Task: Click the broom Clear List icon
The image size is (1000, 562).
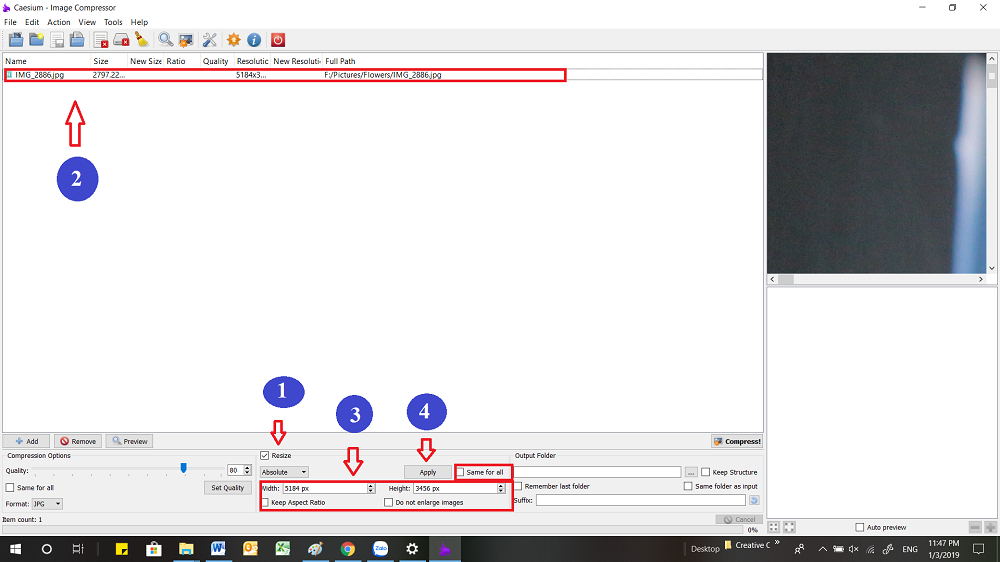Action: tap(142, 40)
